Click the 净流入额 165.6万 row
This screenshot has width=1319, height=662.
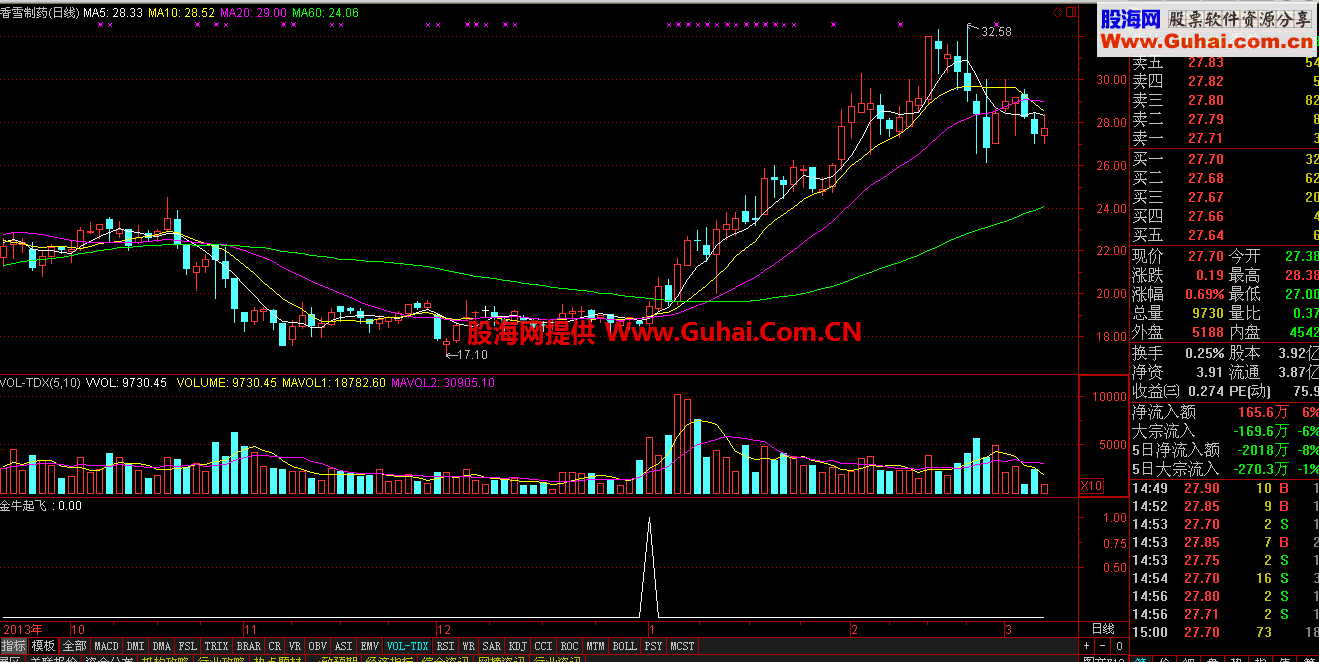1224,411
